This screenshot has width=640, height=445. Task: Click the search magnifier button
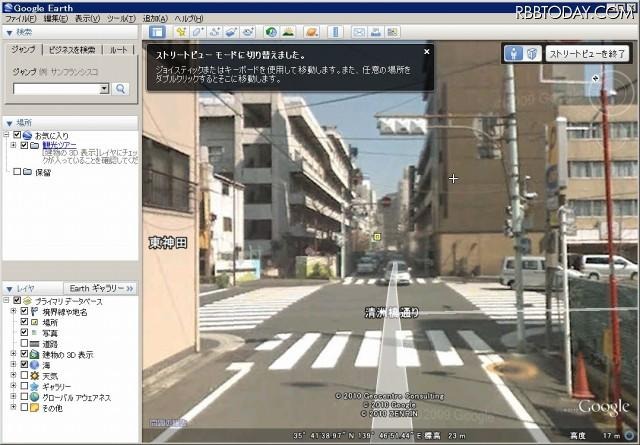click(x=121, y=88)
